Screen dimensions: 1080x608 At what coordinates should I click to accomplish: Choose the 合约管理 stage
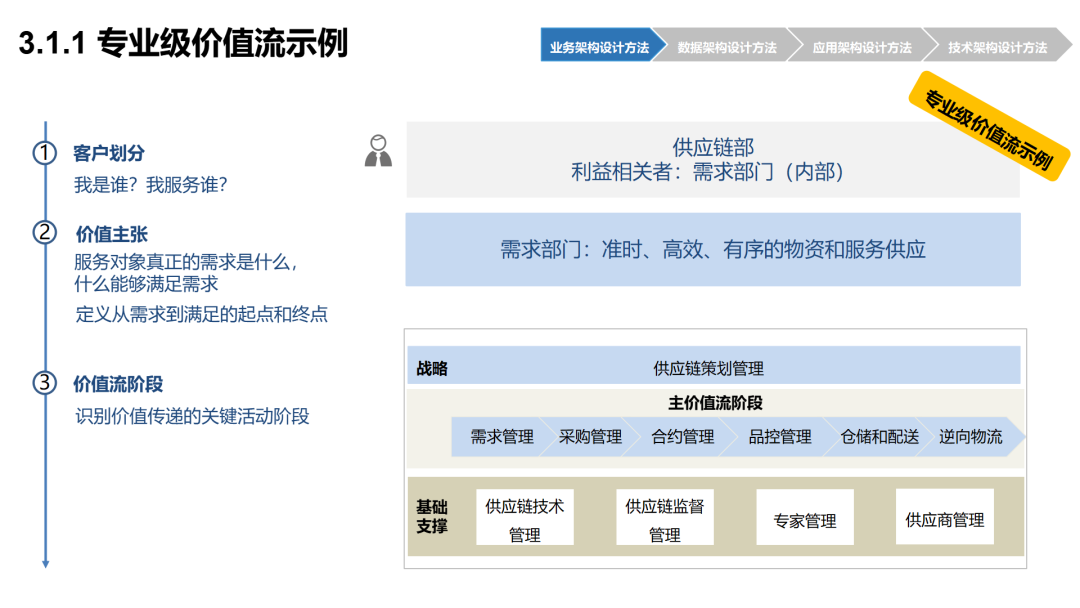point(683,437)
